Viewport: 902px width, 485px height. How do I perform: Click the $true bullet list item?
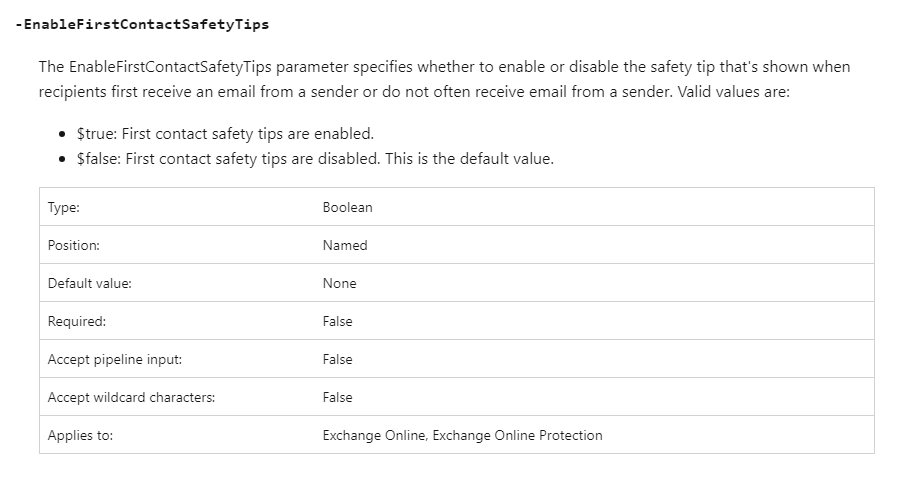pyautogui.click(x=226, y=133)
